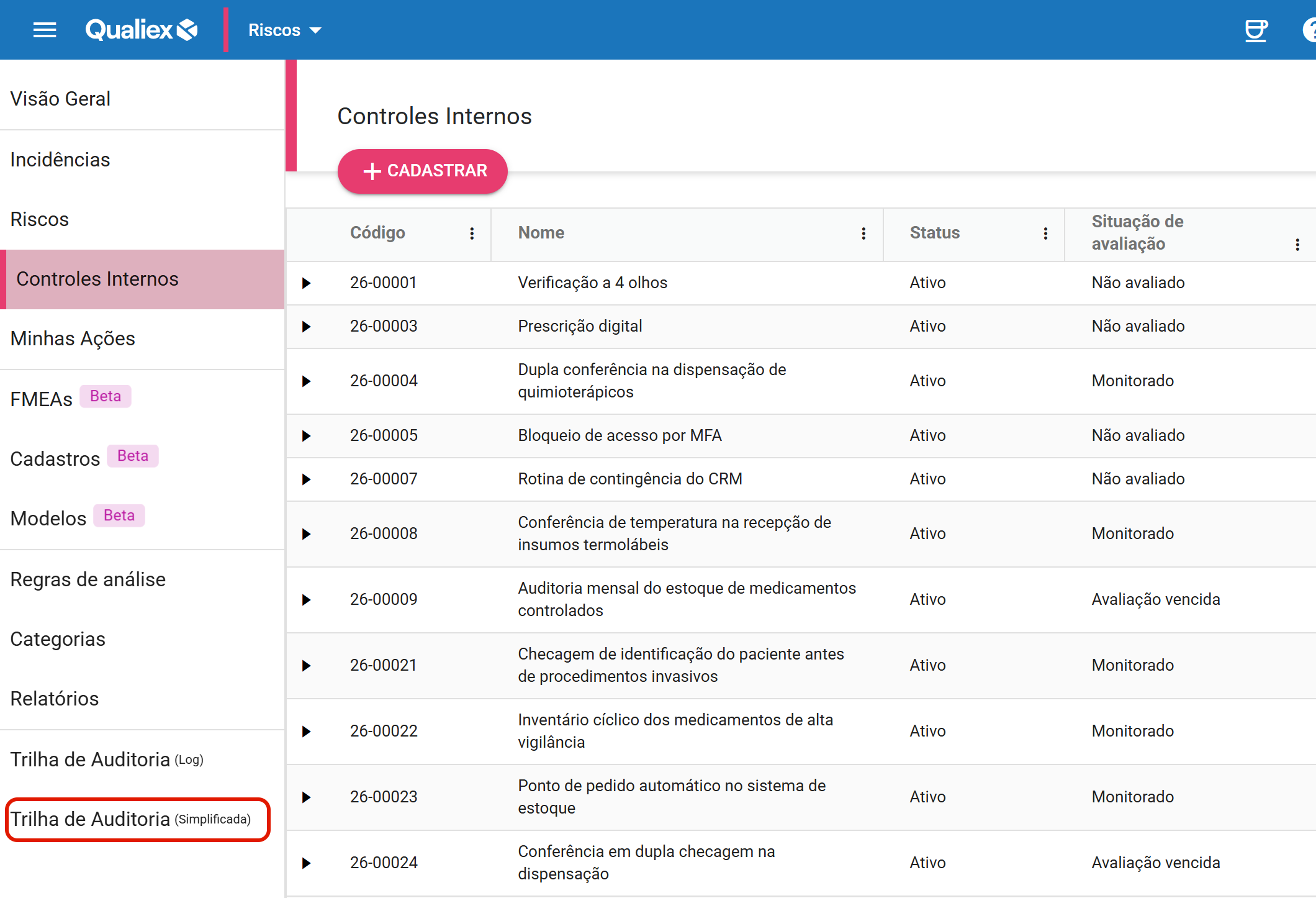Click 'Bloqueio de acesso por MFA' cell
The image size is (1316, 898).
[x=620, y=435]
